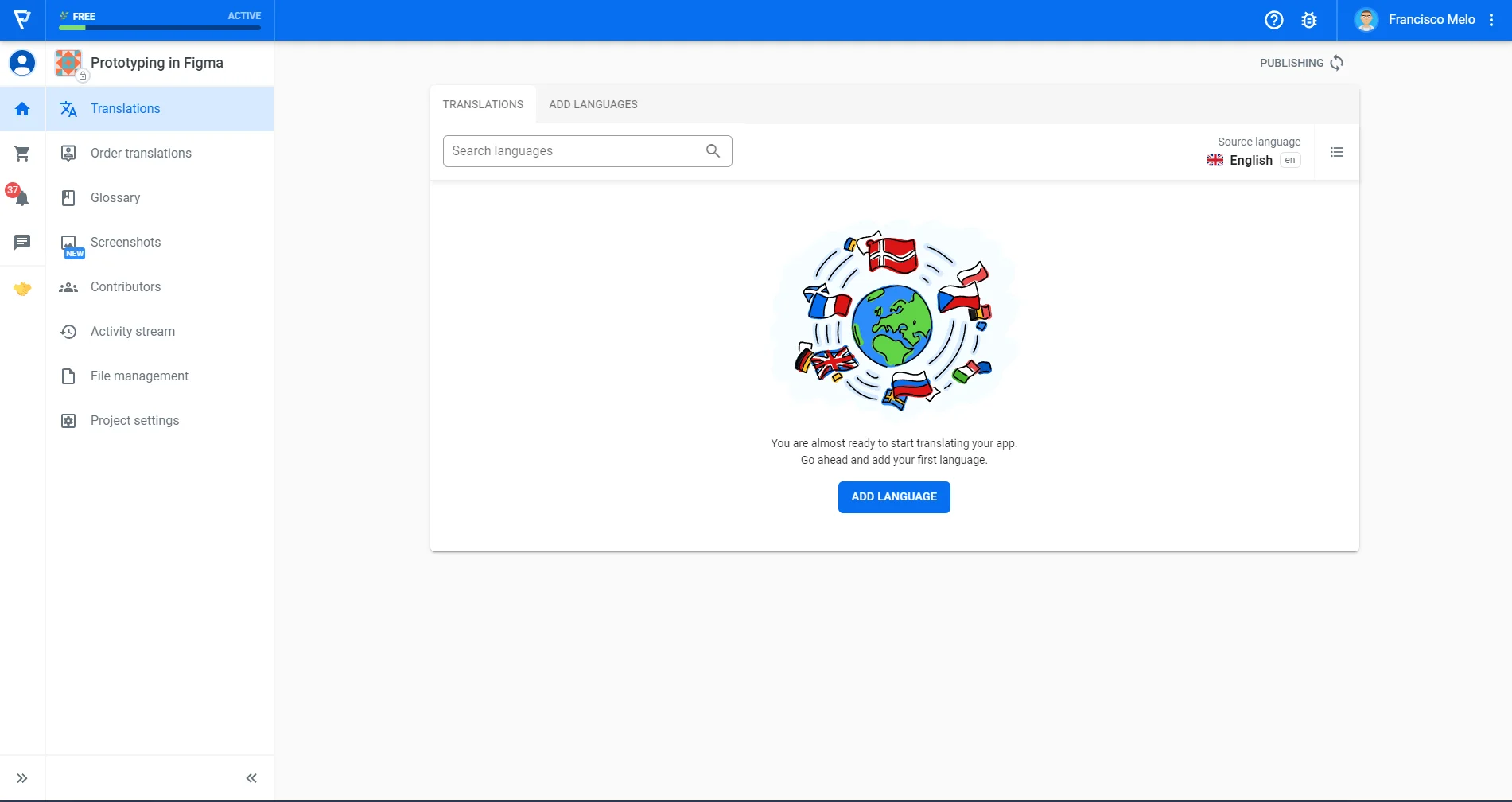This screenshot has height=802, width=1512.
Task: Collapse the sidebar menu with double chevron
Action: point(251,778)
